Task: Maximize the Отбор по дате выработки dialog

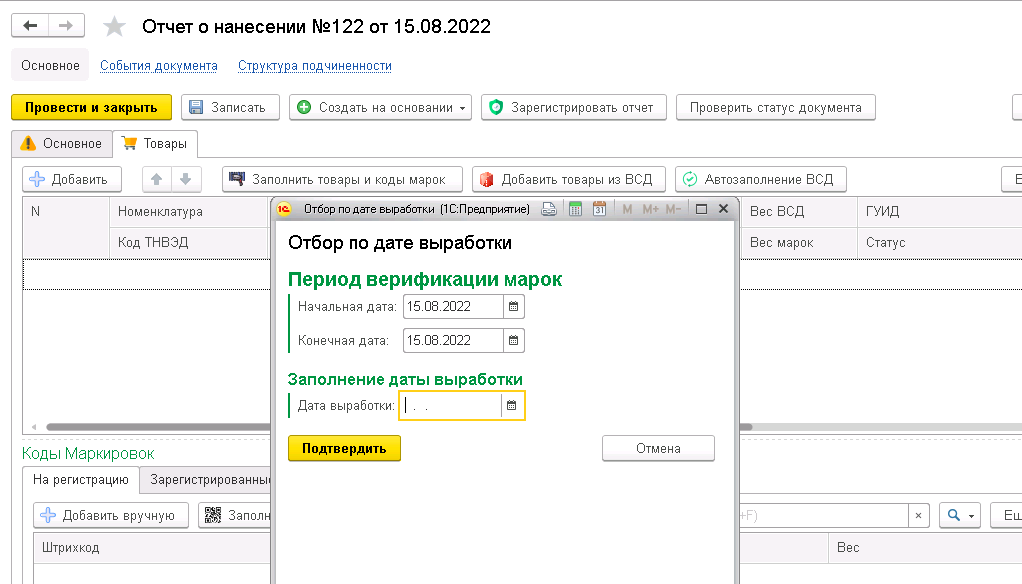Action: 701,209
